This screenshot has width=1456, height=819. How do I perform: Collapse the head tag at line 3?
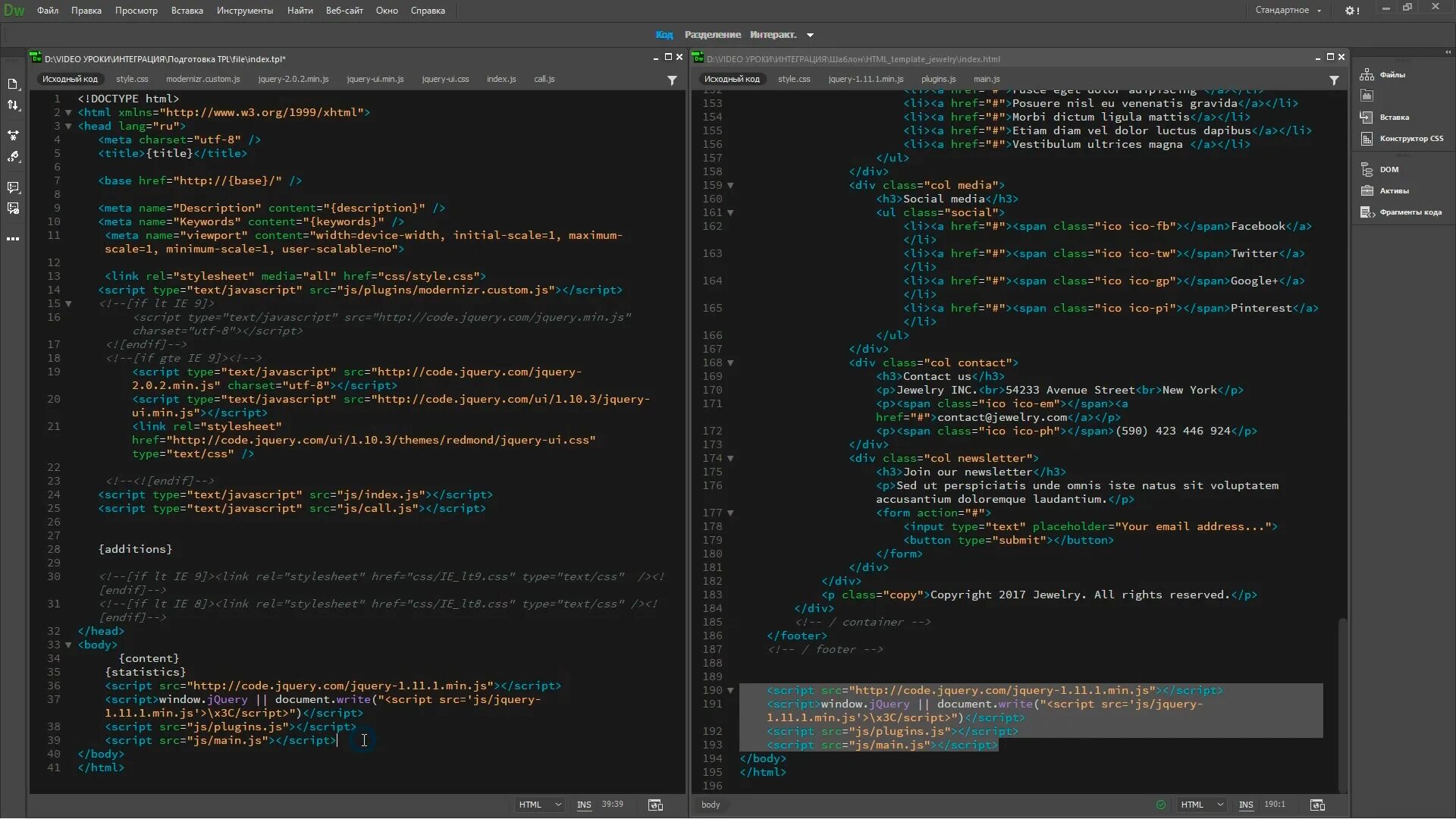pos(68,127)
